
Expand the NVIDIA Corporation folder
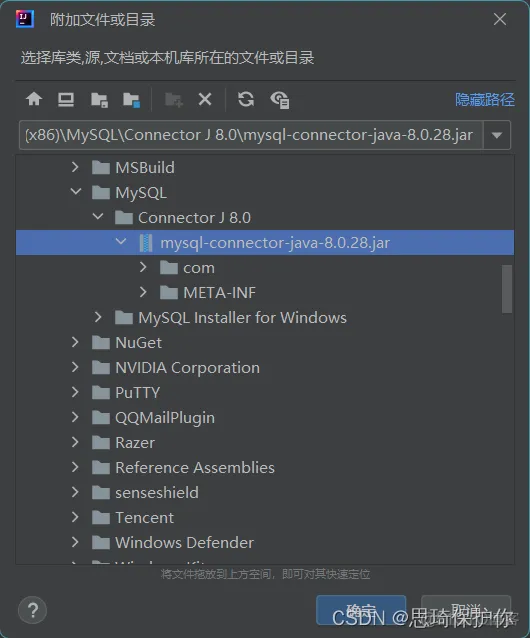75,367
